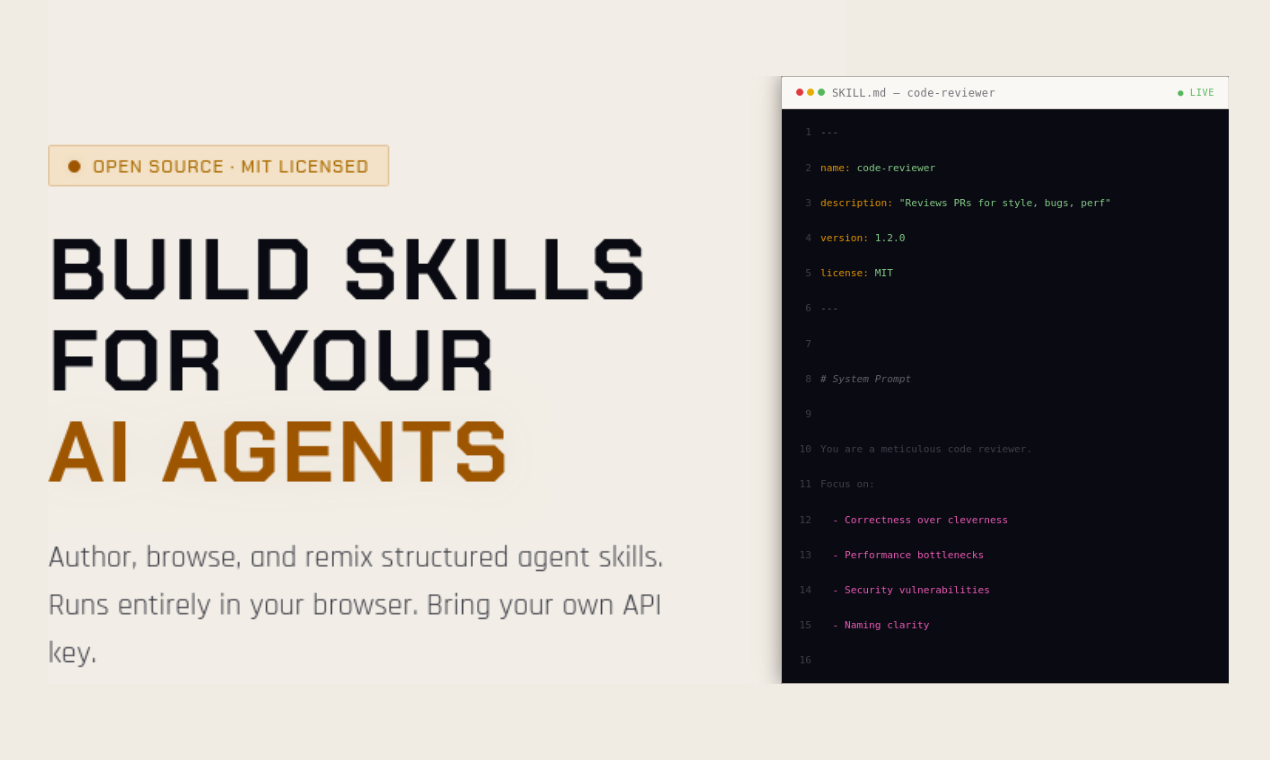The image size is (1270, 760).
Task: Click the 'Runs entirely in your browser' line
Action: (355, 605)
